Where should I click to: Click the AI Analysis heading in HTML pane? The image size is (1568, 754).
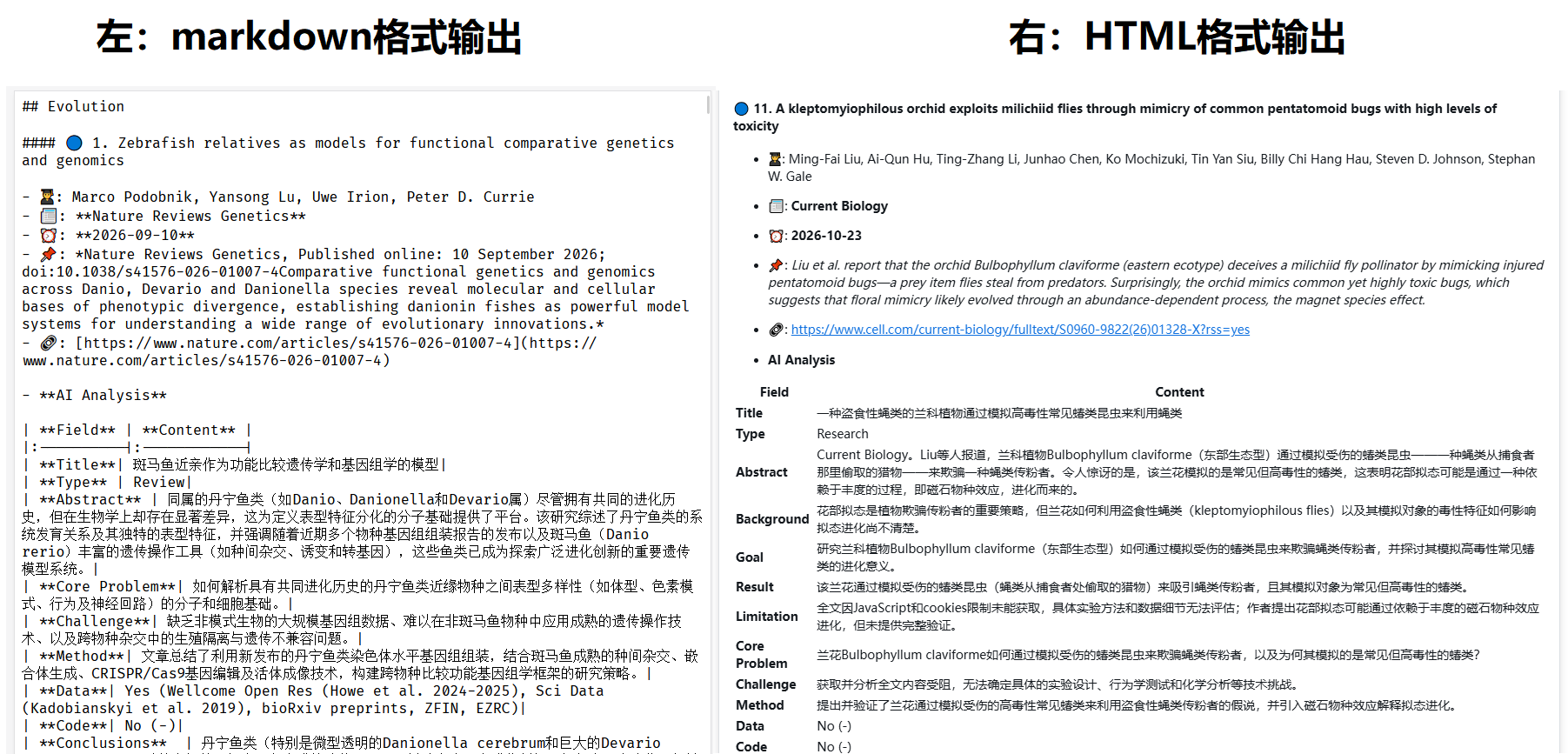pos(801,360)
